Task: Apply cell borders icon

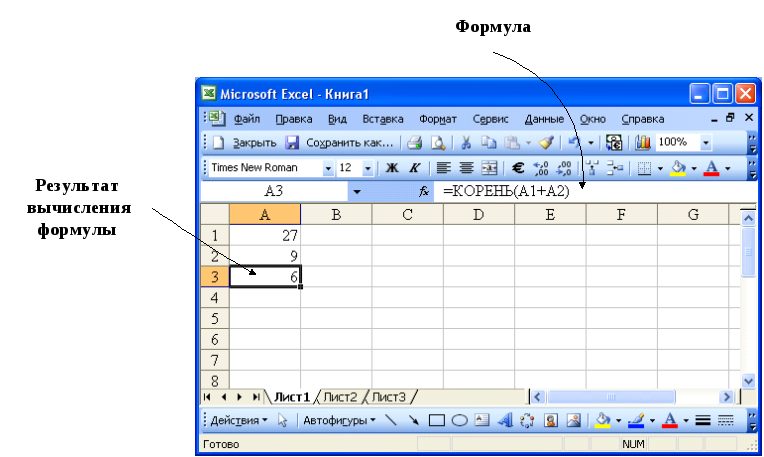Action: pyautogui.click(x=644, y=169)
